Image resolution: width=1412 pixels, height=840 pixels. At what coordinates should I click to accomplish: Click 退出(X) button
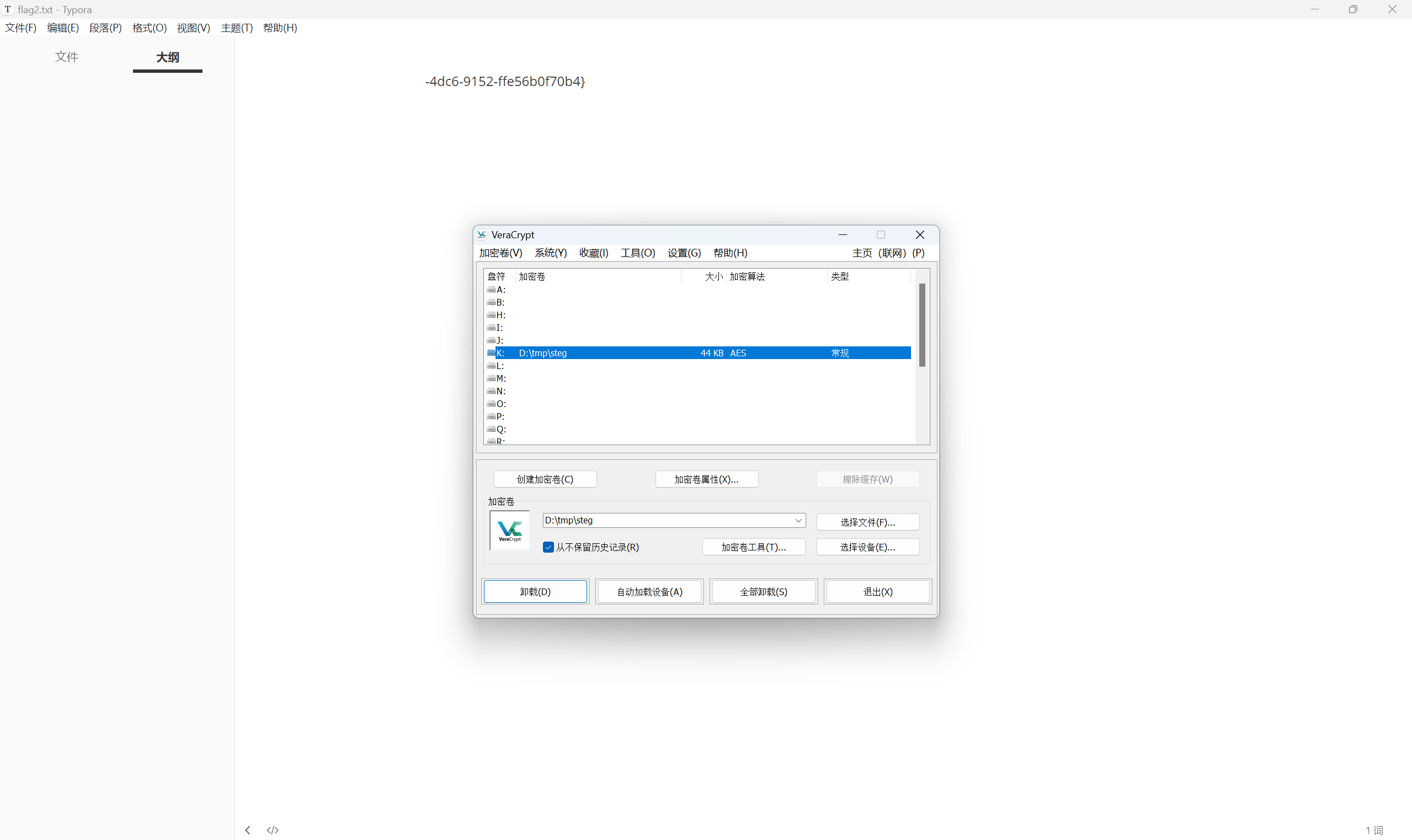tap(878, 592)
